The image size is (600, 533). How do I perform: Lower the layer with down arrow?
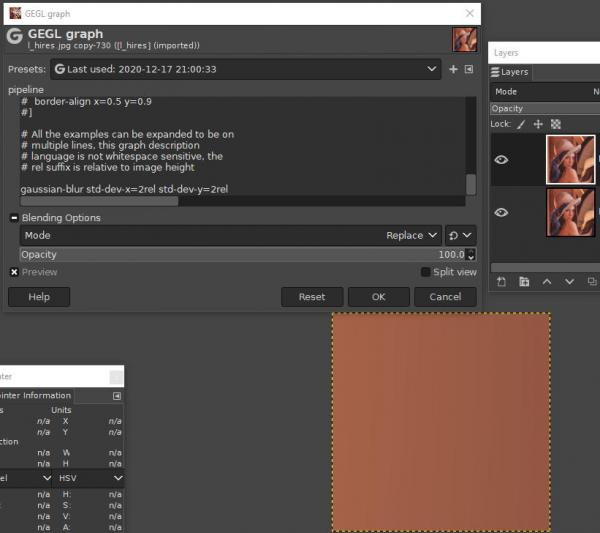569,282
